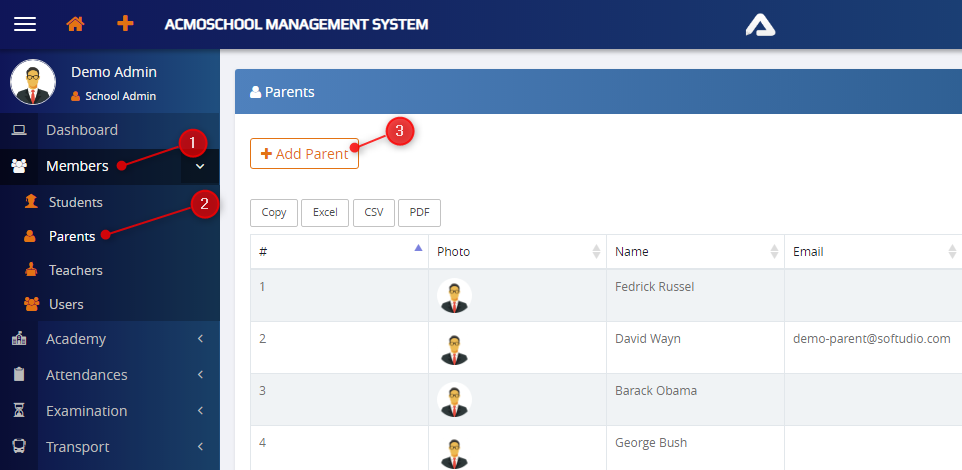This screenshot has height=470, width=962.
Task: Export table using Excel button
Action: pyautogui.click(x=325, y=212)
